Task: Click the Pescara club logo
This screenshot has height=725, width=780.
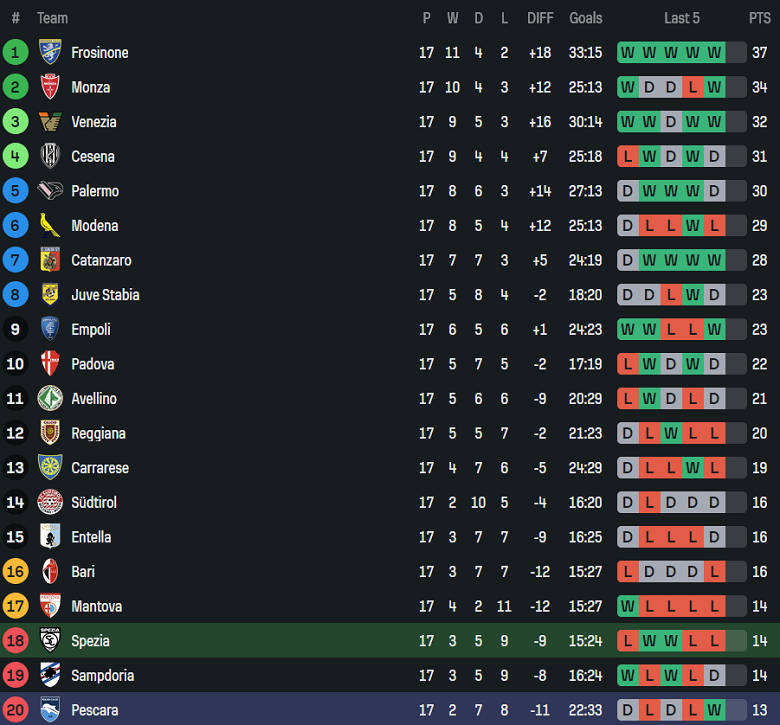Action: 50,710
